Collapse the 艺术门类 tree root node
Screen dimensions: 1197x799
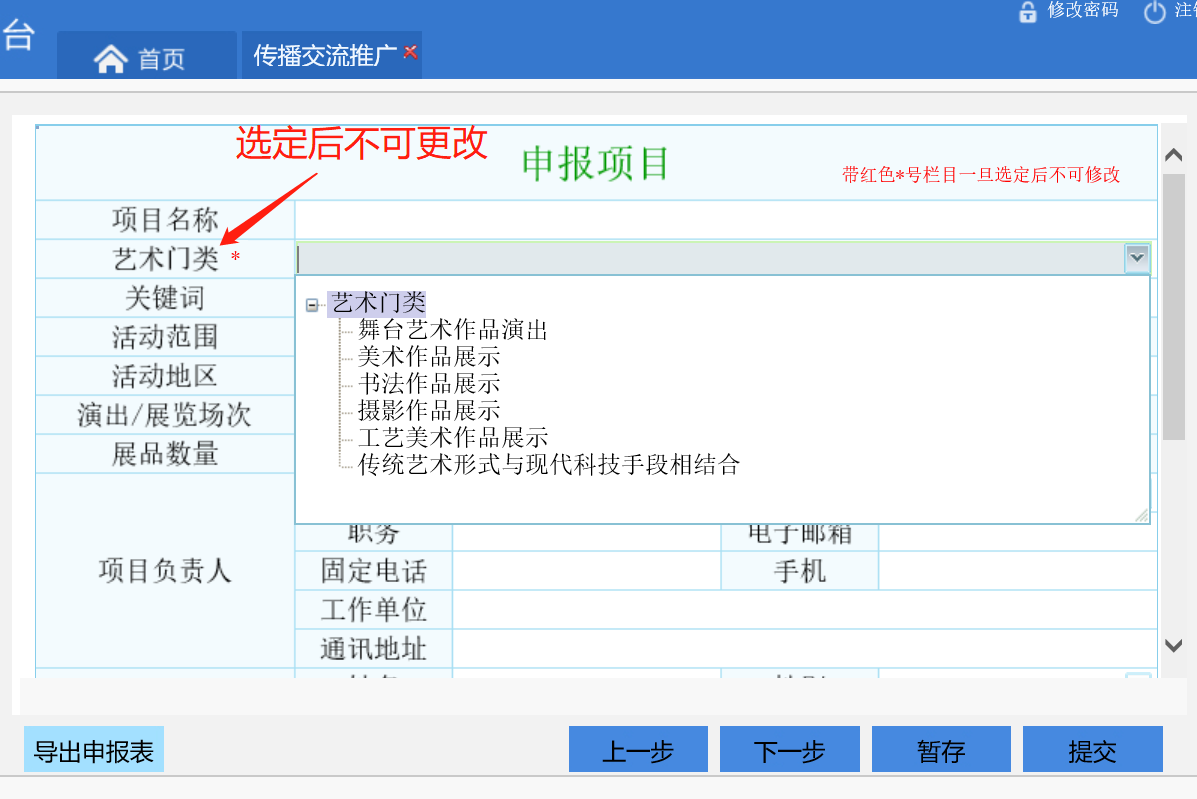312,305
